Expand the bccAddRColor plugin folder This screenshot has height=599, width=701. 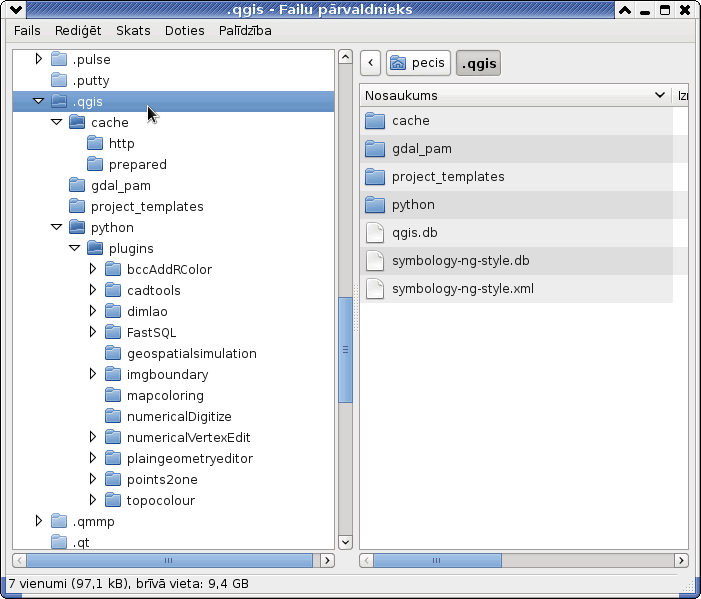point(93,269)
